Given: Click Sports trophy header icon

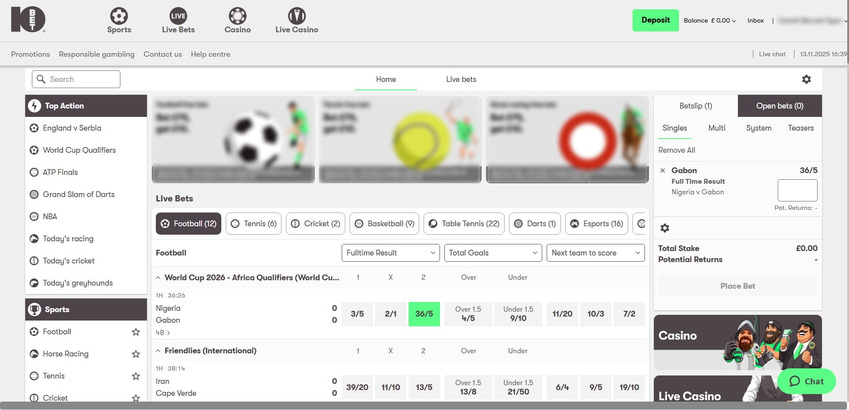Looking at the screenshot, I should click(34, 309).
